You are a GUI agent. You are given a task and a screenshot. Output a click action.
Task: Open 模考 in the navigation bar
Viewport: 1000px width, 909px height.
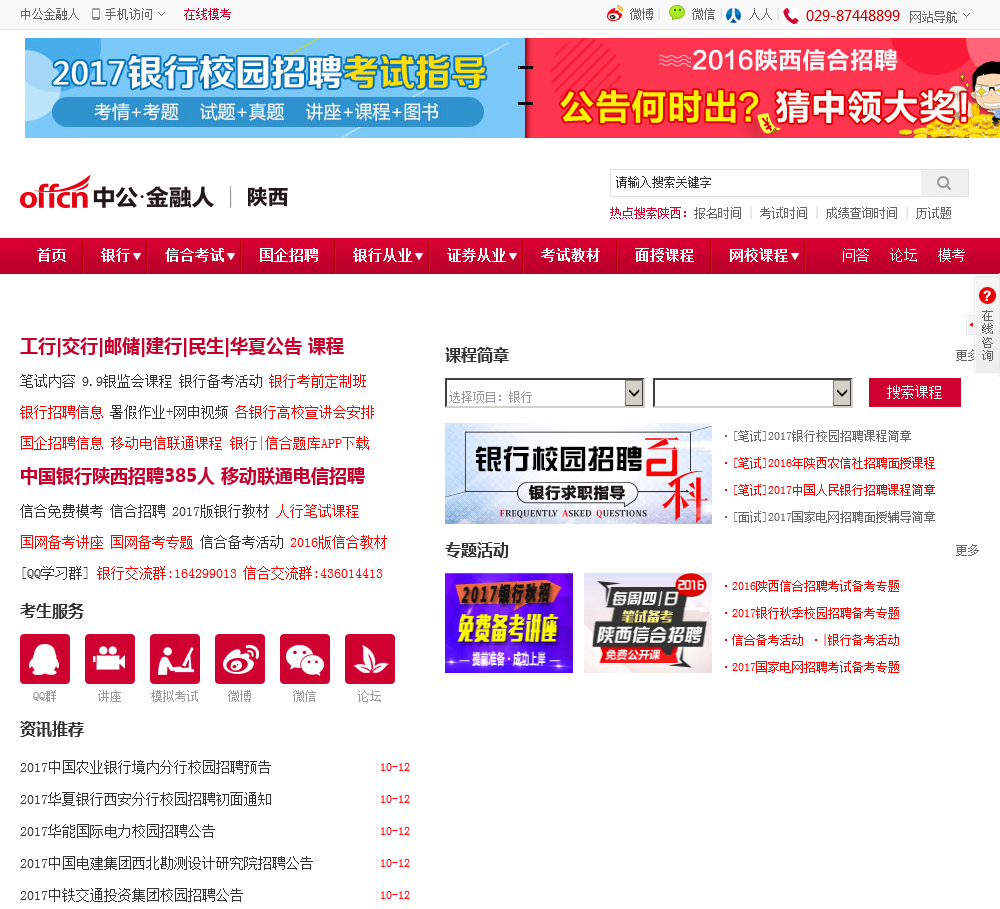point(952,256)
